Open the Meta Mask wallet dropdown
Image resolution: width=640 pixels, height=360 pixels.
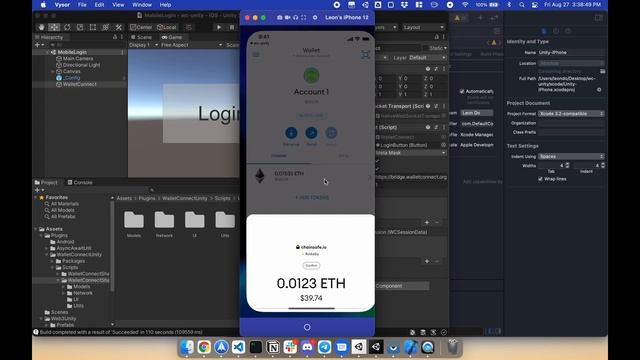pos(411,153)
